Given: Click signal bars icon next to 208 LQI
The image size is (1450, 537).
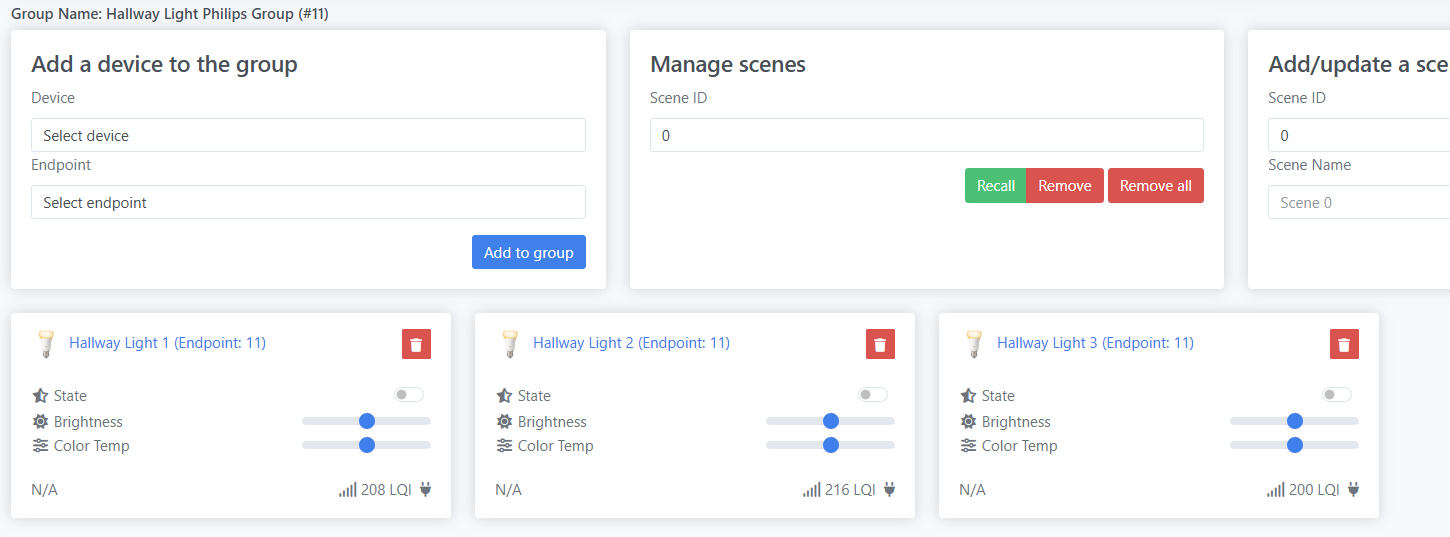Looking at the screenshot, I should pos(348,490).
